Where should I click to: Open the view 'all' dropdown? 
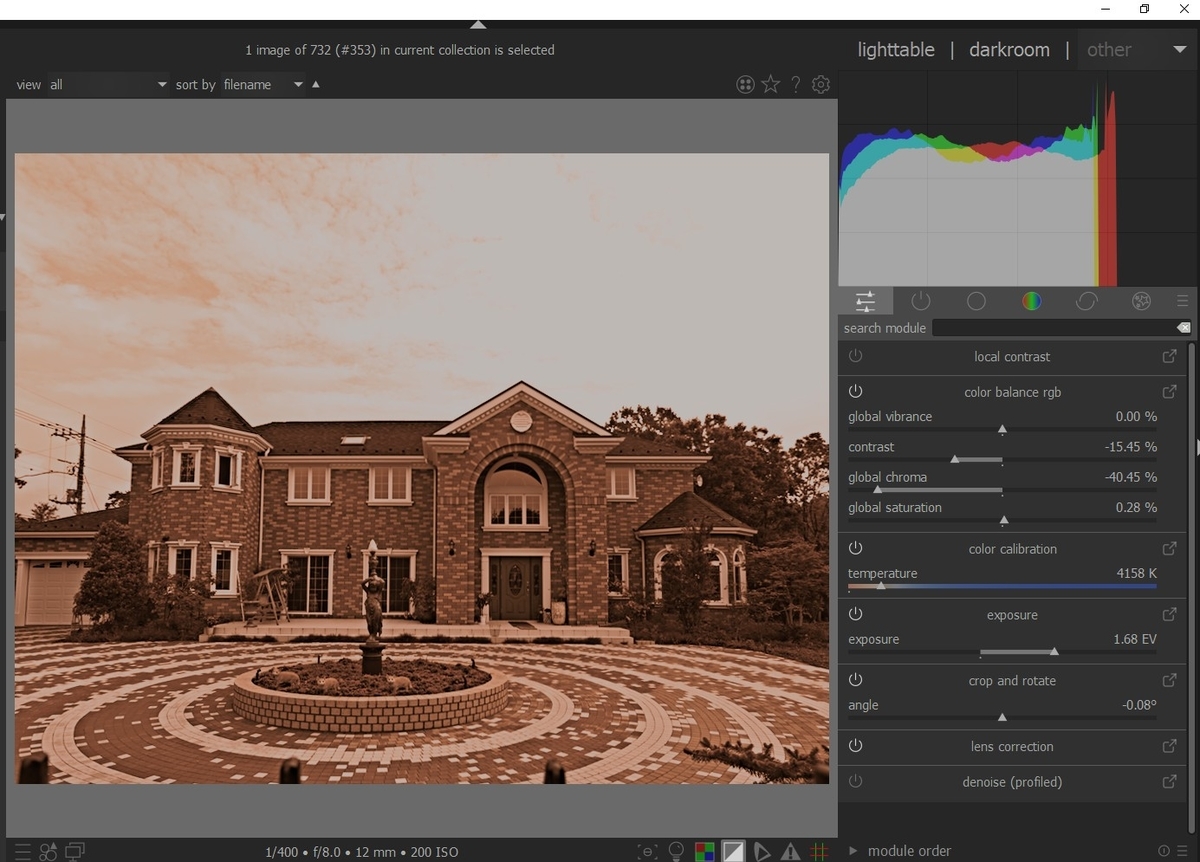108,85
